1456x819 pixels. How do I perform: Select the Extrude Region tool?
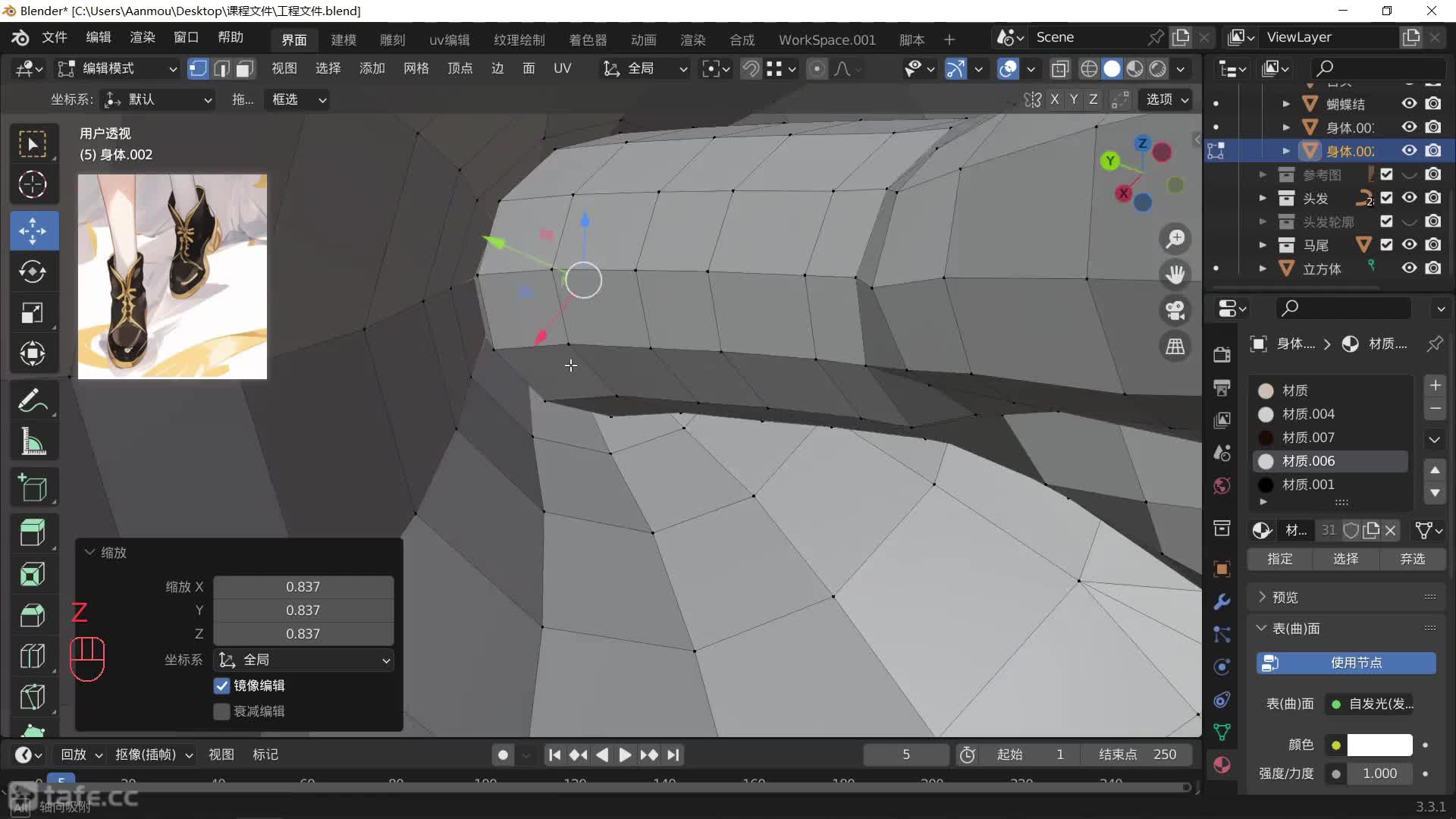[33, 532]
